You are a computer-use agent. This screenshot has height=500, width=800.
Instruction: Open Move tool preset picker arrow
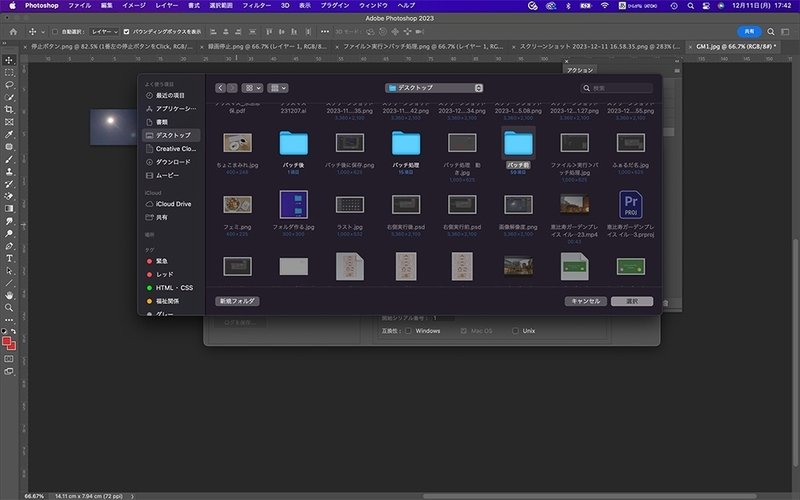(x=43, y=32)
